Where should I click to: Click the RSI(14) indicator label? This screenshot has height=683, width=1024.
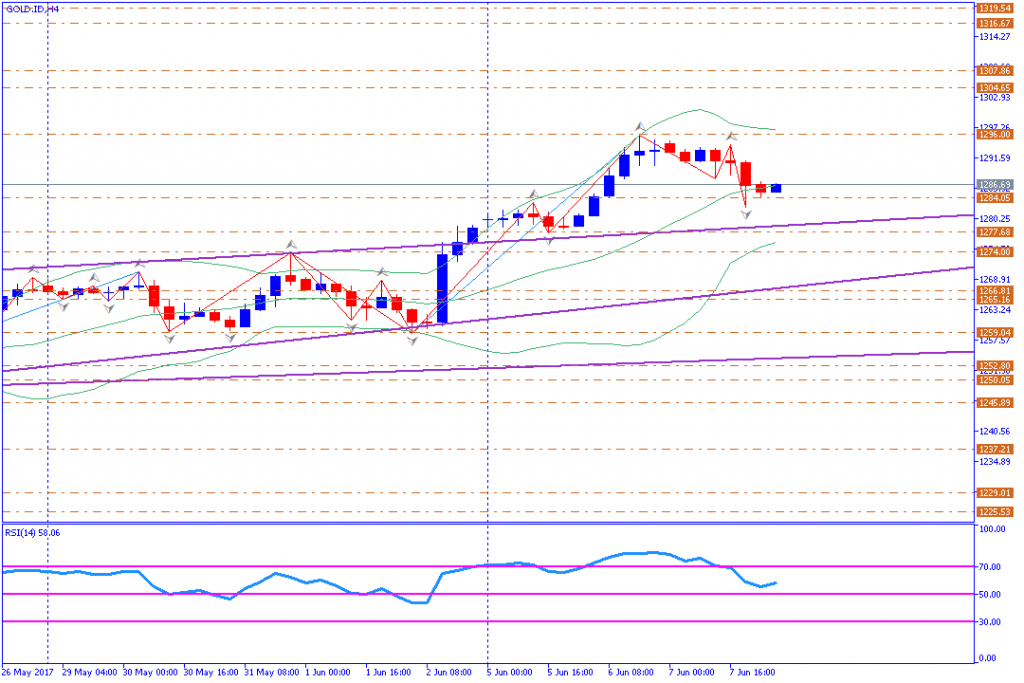coord(34,533)
